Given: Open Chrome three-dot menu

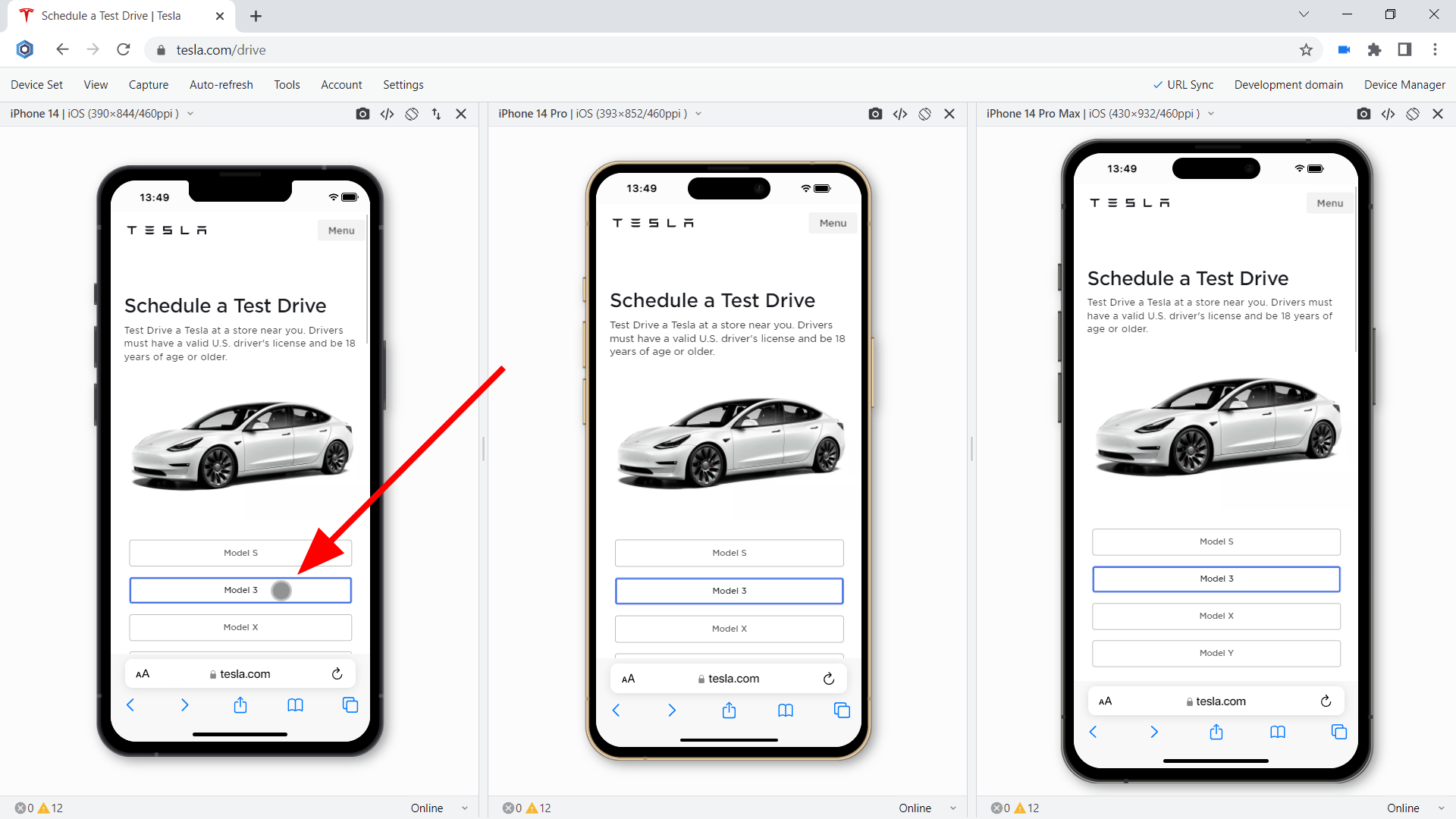Looking at the screenshot, I should click(1435, 50).
